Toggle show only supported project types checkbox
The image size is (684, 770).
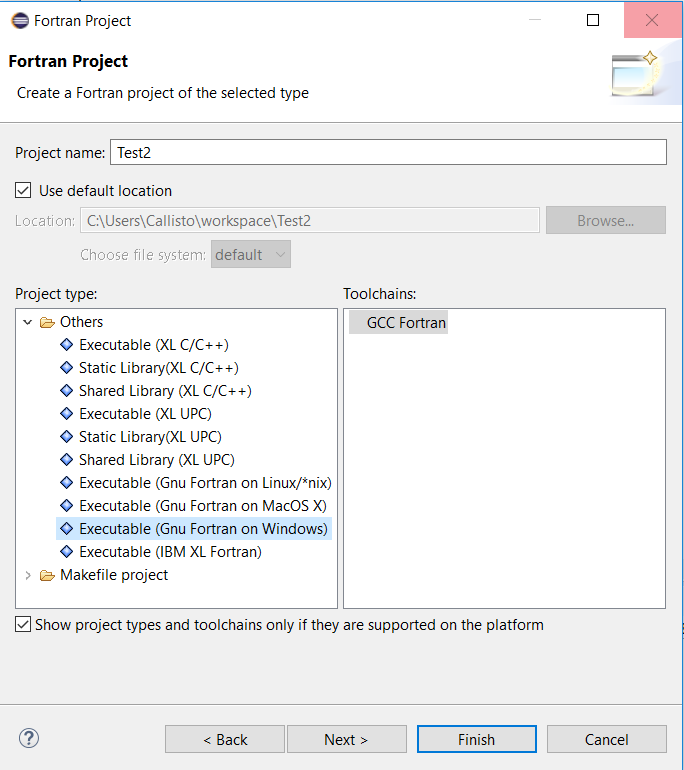point(23,624)
